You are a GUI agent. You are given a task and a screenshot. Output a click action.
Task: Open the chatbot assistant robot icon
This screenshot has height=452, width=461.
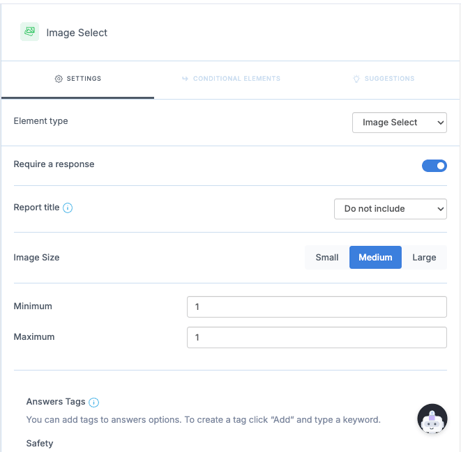(x=432, y=419)
